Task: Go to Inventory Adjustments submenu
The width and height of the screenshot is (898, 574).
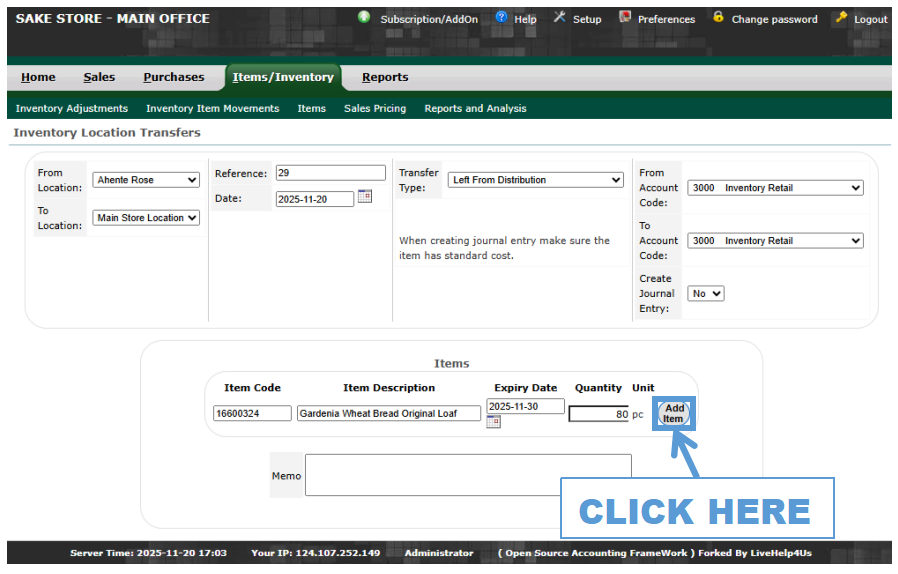Action: (x=72, y=108)
